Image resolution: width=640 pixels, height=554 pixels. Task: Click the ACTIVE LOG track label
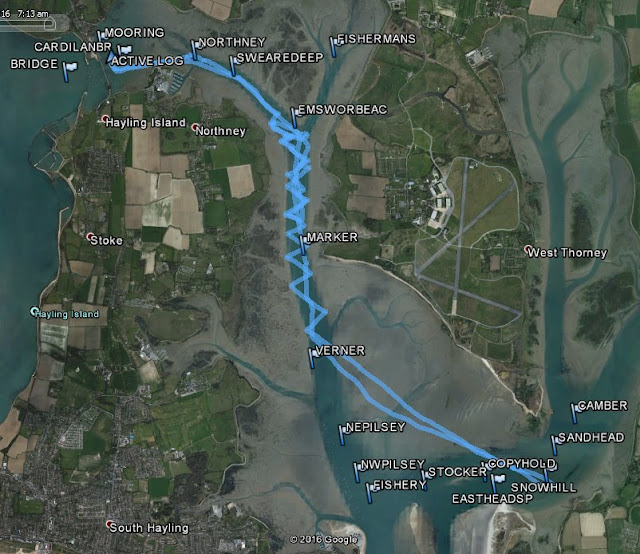pyautogui.click(x=147, y=61)
